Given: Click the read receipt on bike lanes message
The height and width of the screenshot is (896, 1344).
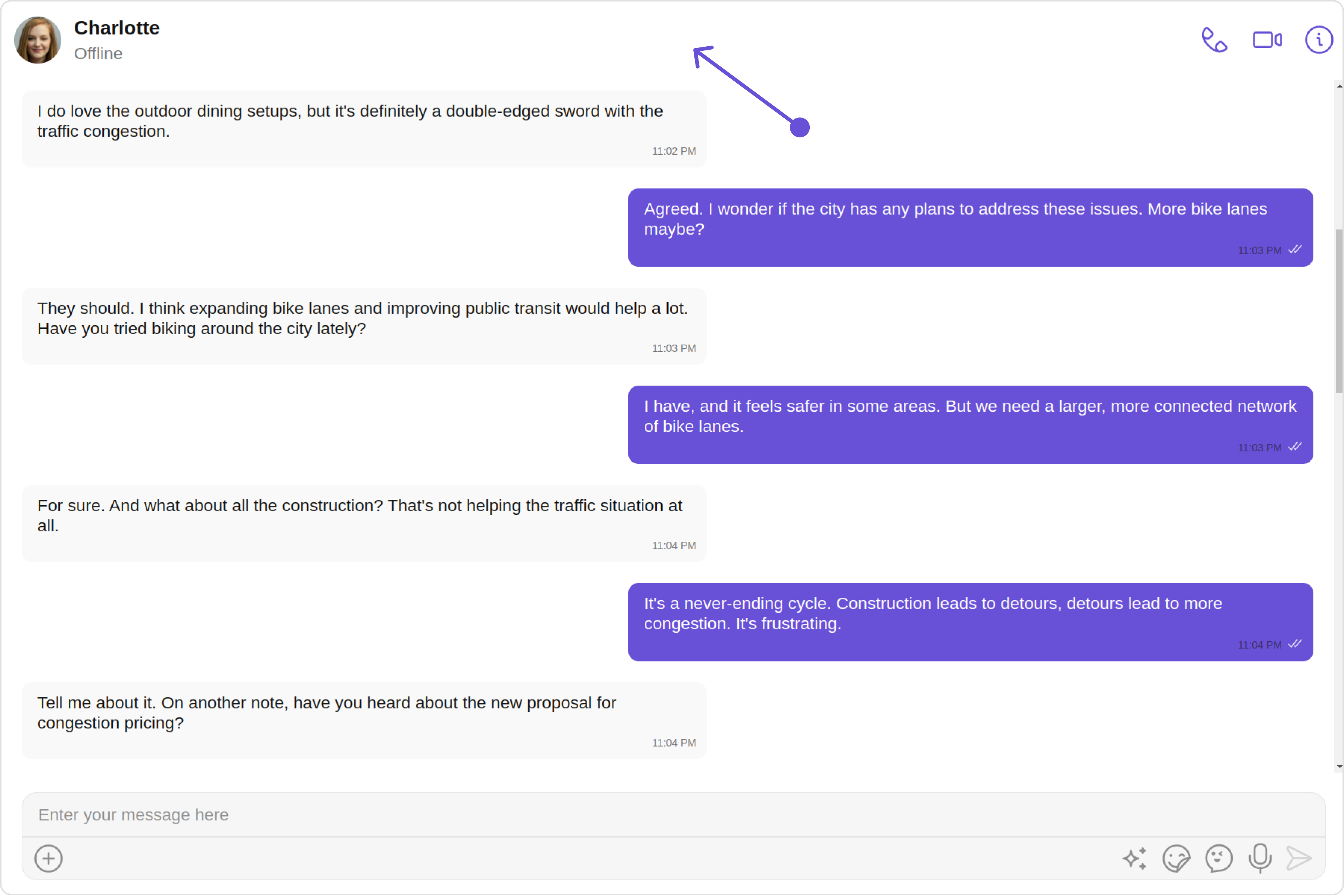Looking at the screenshot, I should 1295,250.
